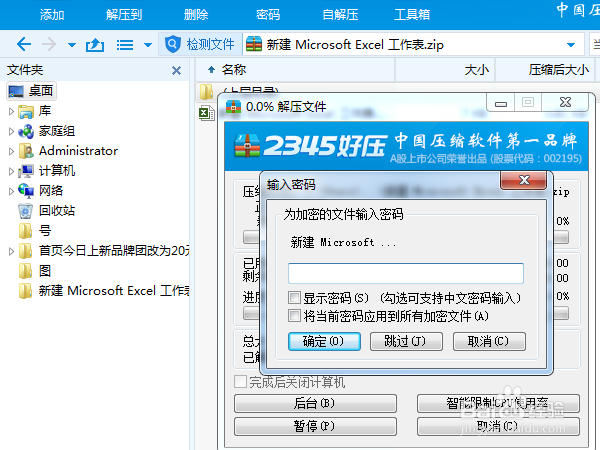Image resolution: width=600 pixels, height=450 pixels.
Task: Select 桌面 in the folder tree
Action: point(31,91)
